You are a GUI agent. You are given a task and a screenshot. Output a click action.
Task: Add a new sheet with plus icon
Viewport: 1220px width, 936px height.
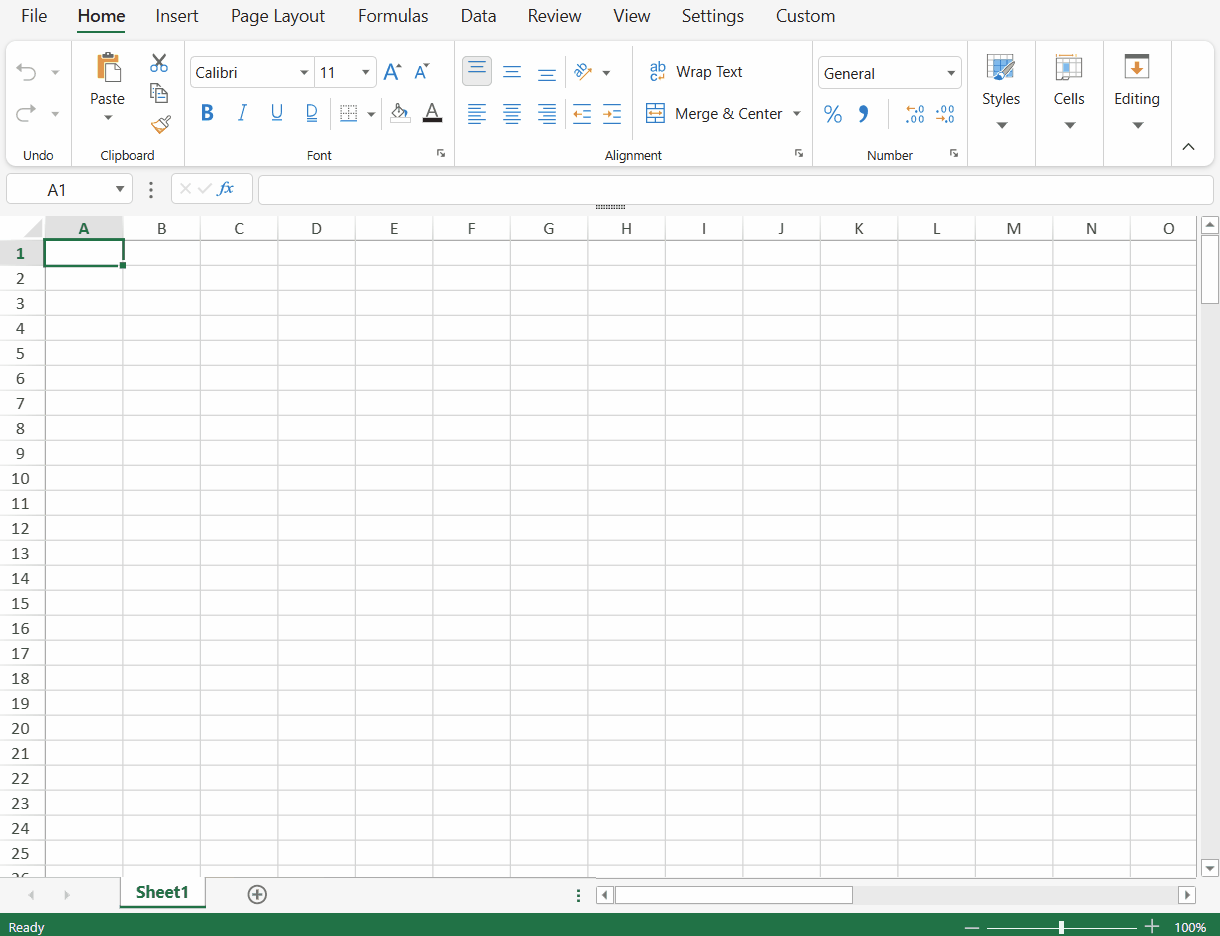click(257, 894)
